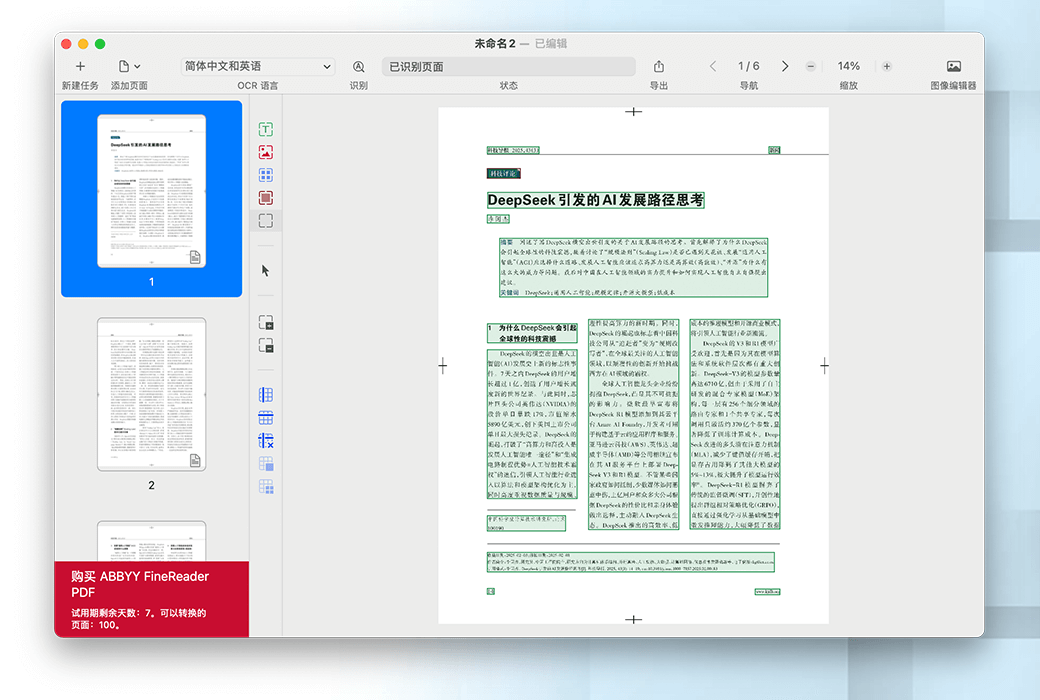
Task: Add a vertical separator to table
Action: (266, 395)
